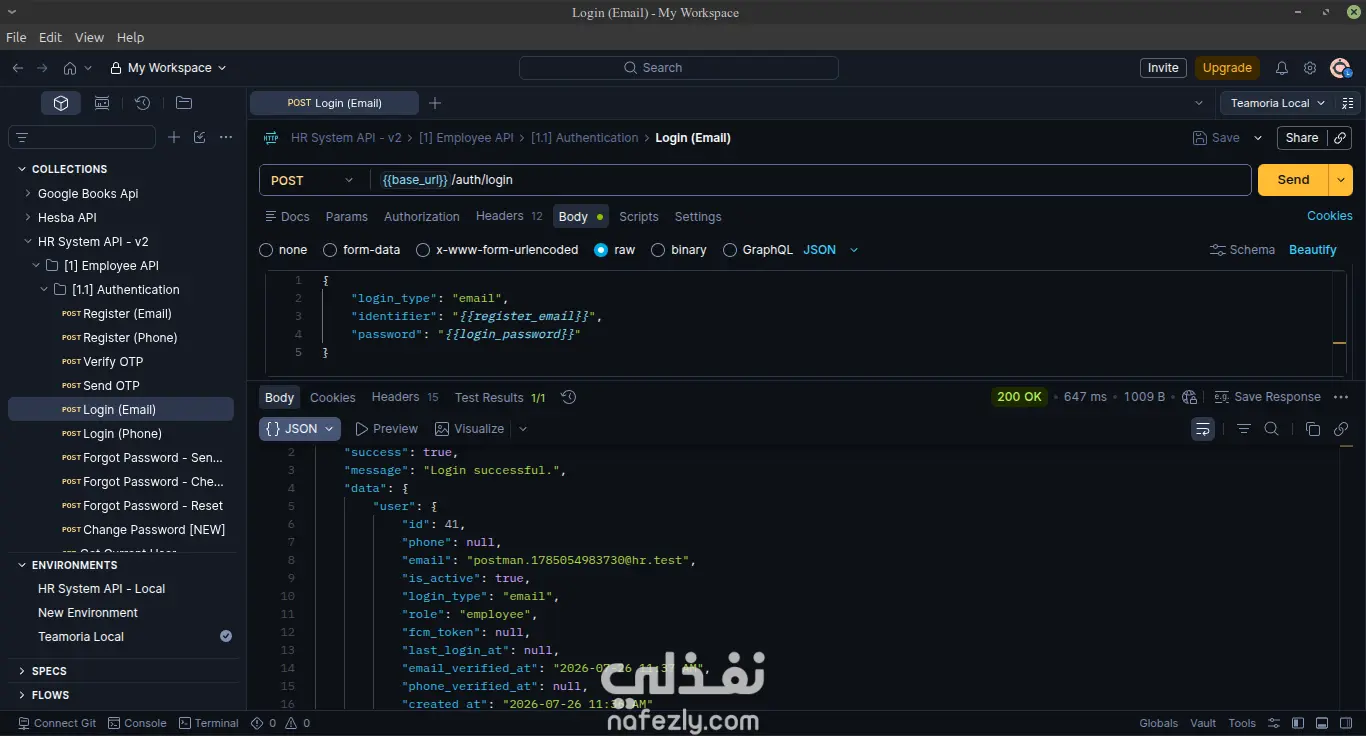Open a new request tab with plus
This screenshot has width=1366, height=736.
coord(435,103)
